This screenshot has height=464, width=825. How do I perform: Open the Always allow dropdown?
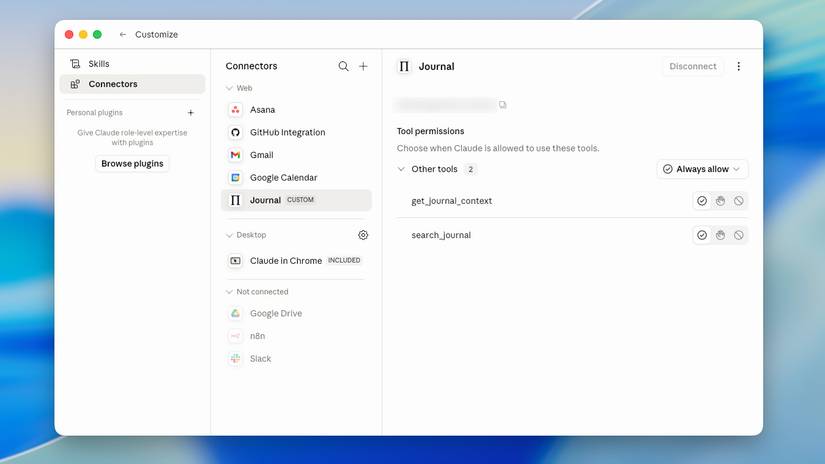702,169
